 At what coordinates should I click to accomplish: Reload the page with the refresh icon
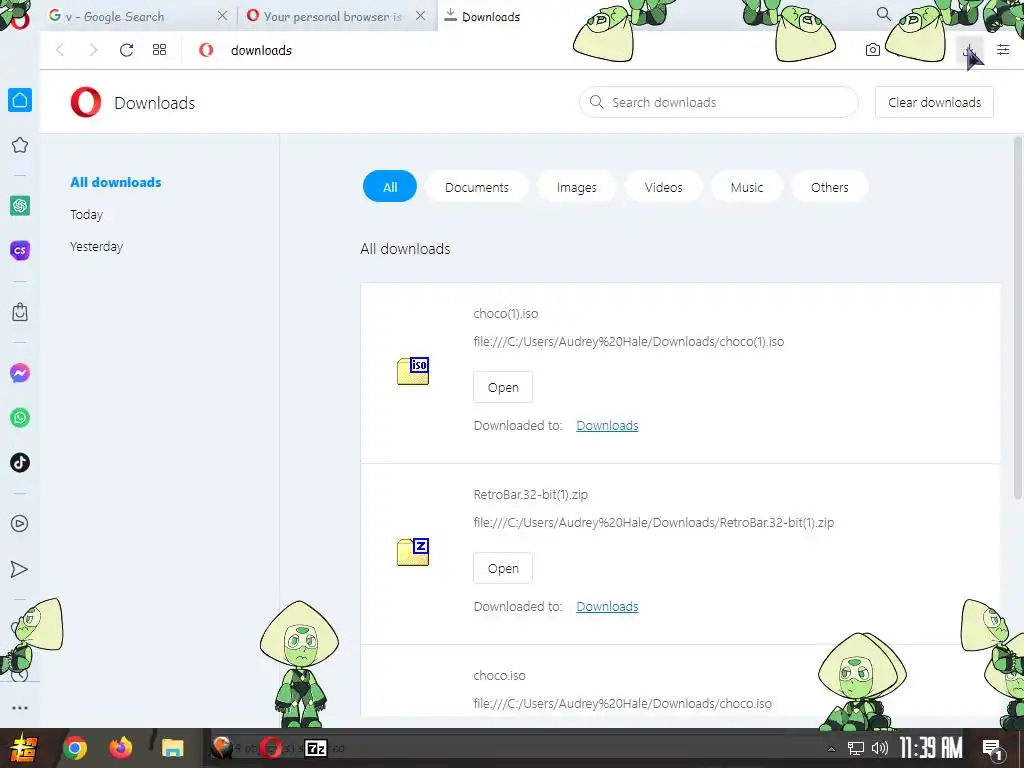click(126, 50)
